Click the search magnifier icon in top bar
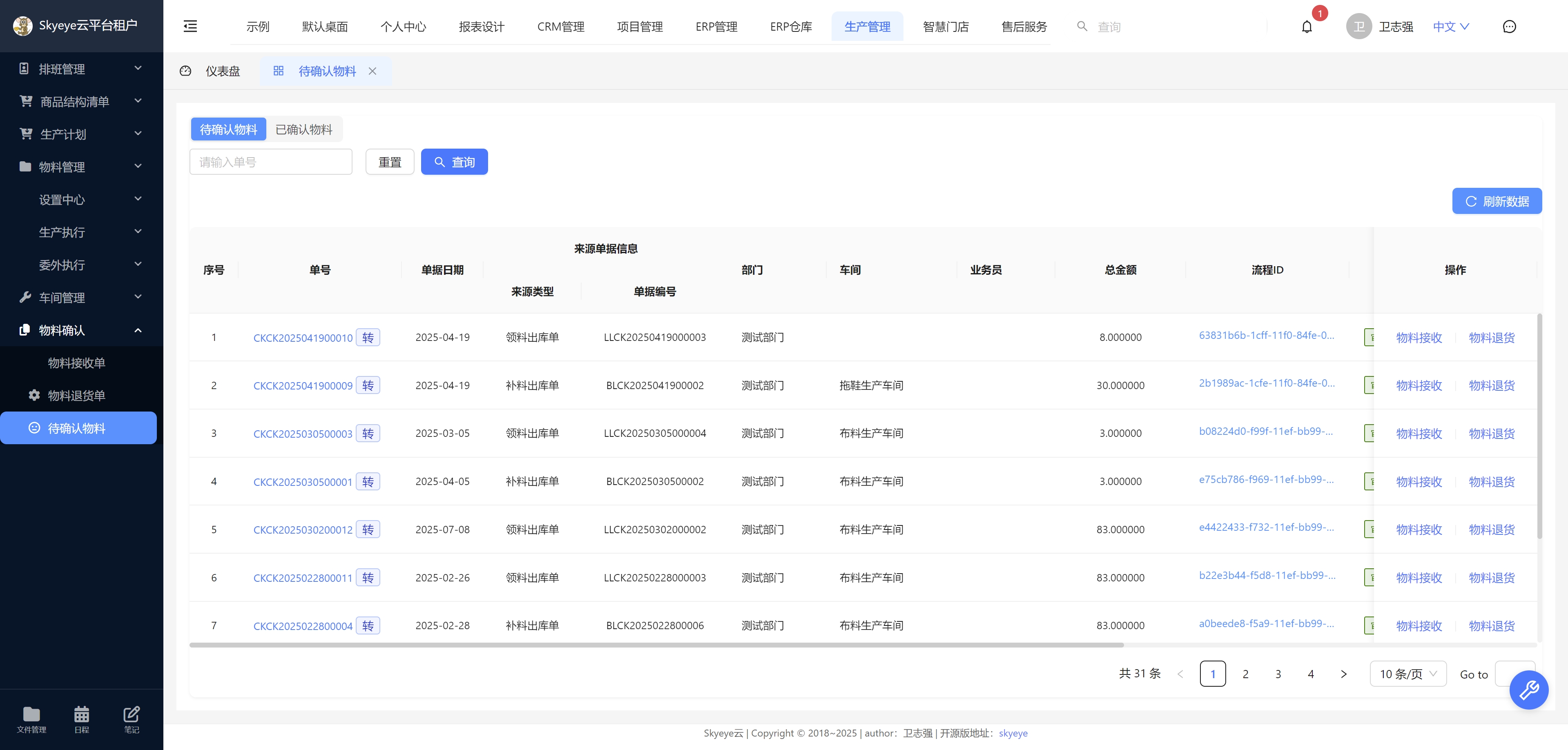This screenshot has height=750, width=1568. tap(1082, 26)
